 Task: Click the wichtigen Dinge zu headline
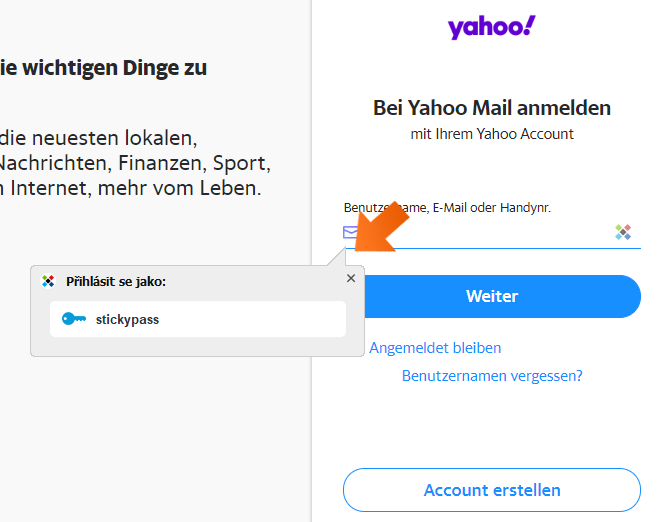pyautogui.click(x=103, y=68)
